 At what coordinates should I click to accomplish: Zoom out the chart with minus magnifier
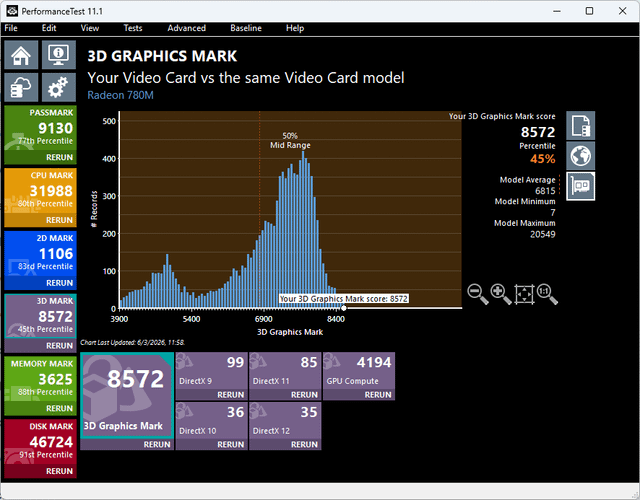(x=478, y=294)
